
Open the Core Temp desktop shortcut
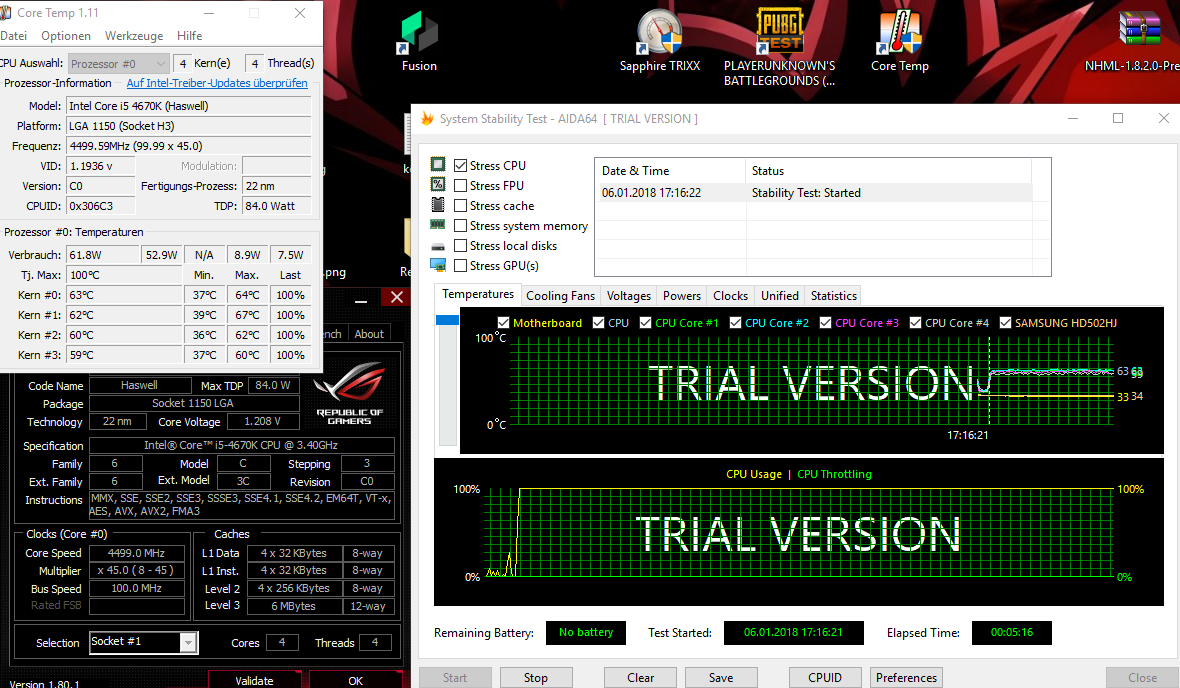[x=899, y=41]
